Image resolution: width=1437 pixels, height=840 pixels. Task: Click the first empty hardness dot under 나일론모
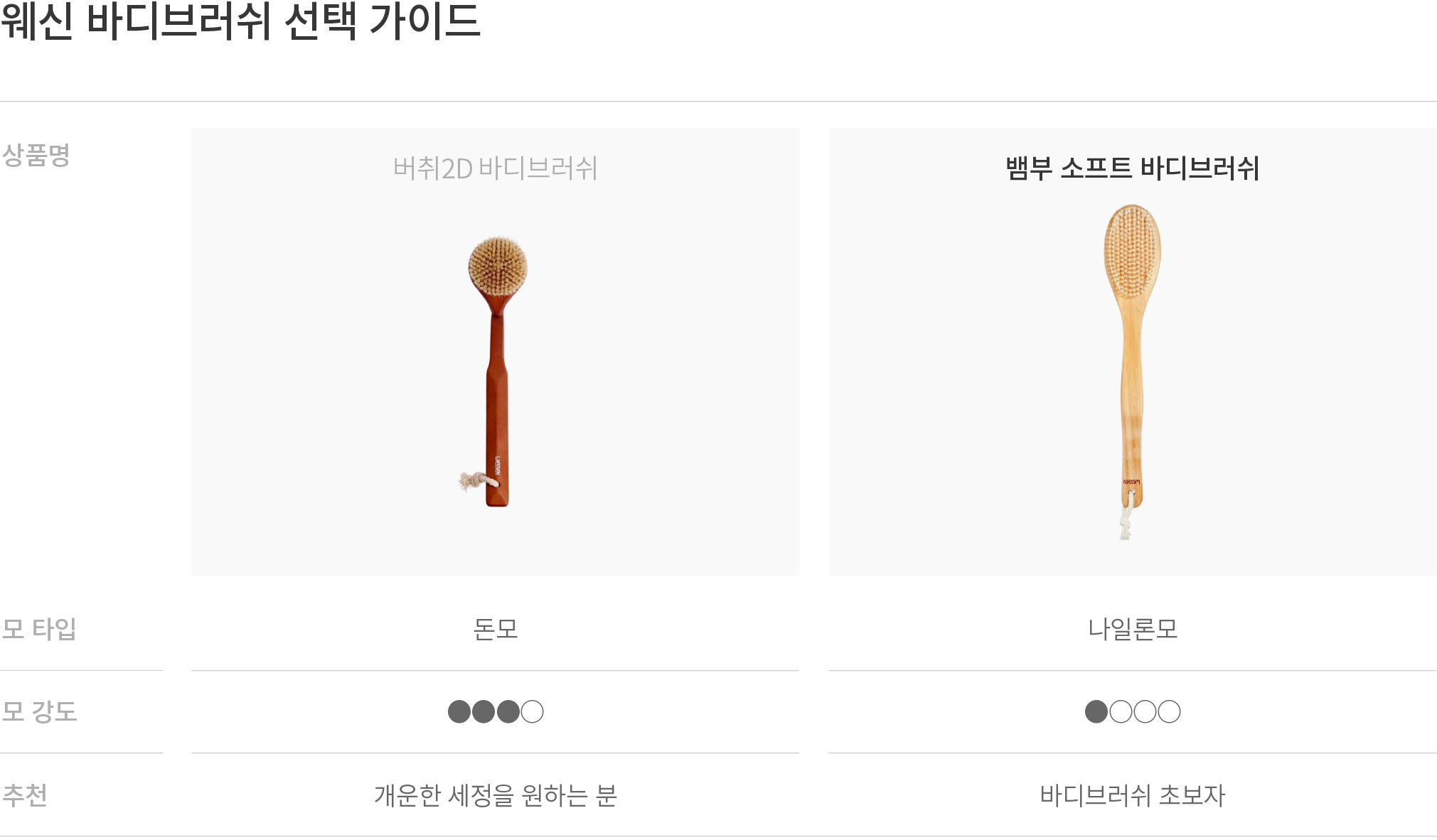click(x=1121, y=711)
